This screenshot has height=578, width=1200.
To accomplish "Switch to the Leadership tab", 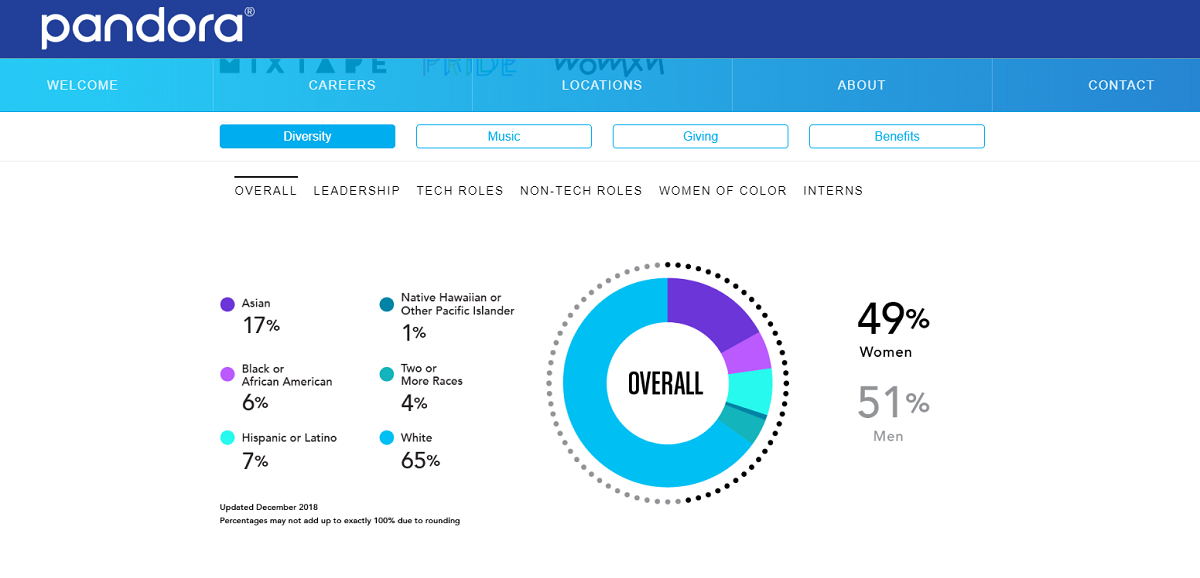I will coord(357,190).
